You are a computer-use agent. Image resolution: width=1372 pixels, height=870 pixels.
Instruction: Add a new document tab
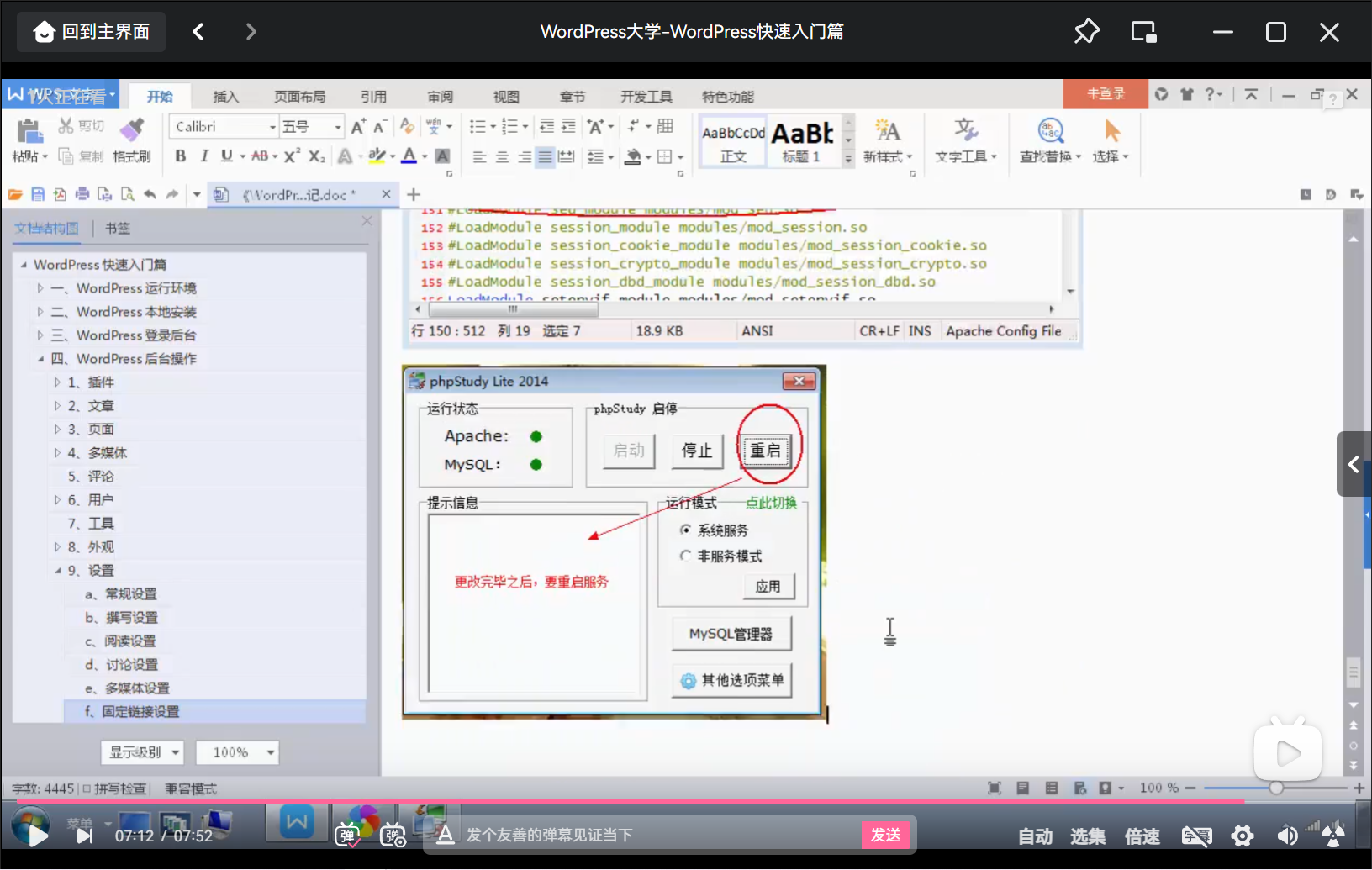414,194
